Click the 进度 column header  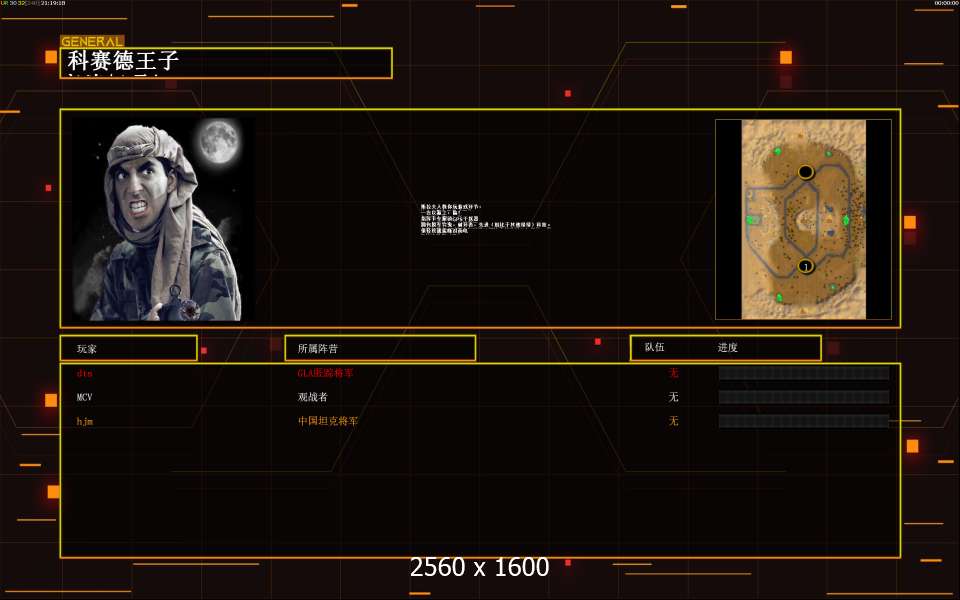(x=727, y=347)
